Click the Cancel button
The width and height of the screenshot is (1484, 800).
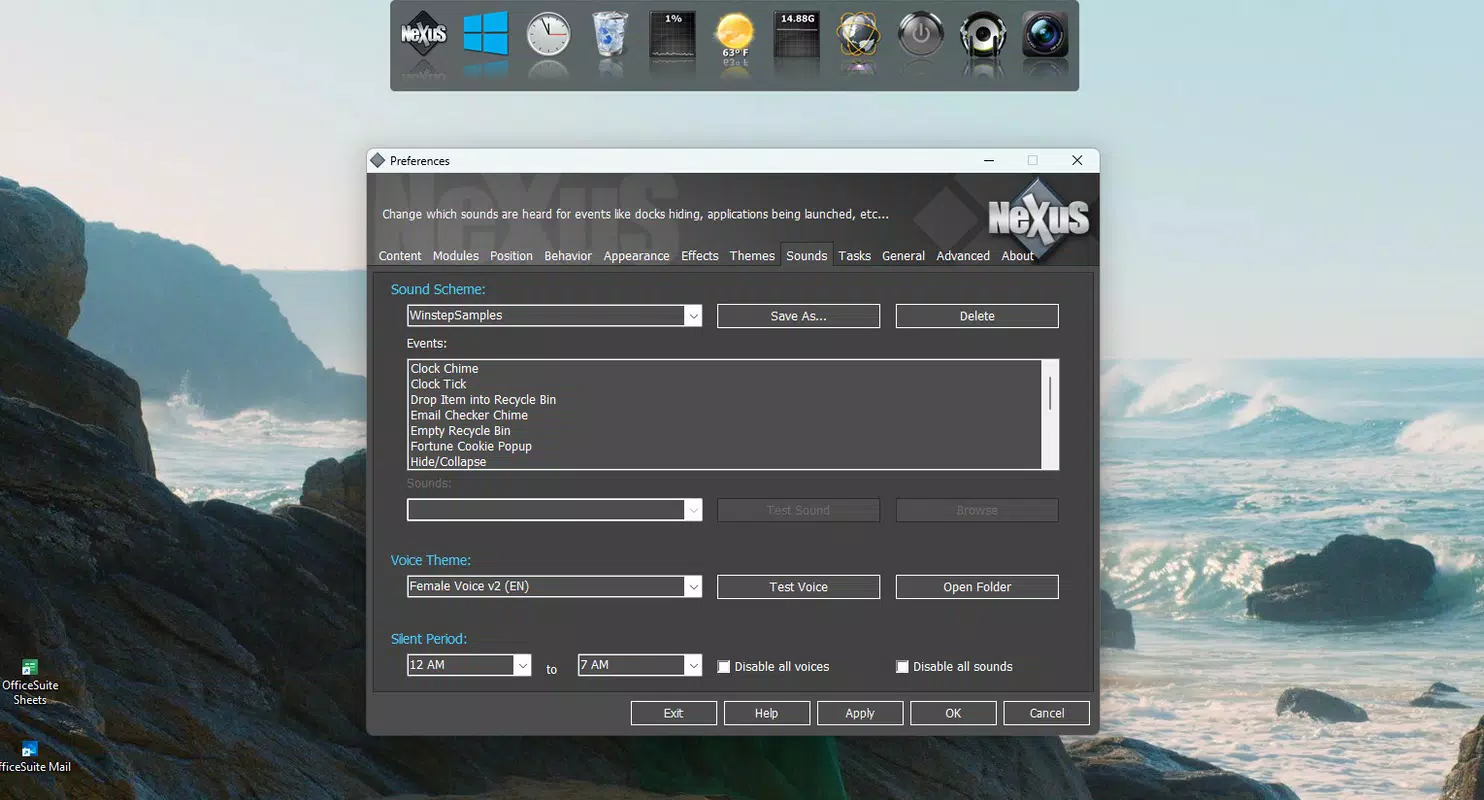coord(1047,713)
